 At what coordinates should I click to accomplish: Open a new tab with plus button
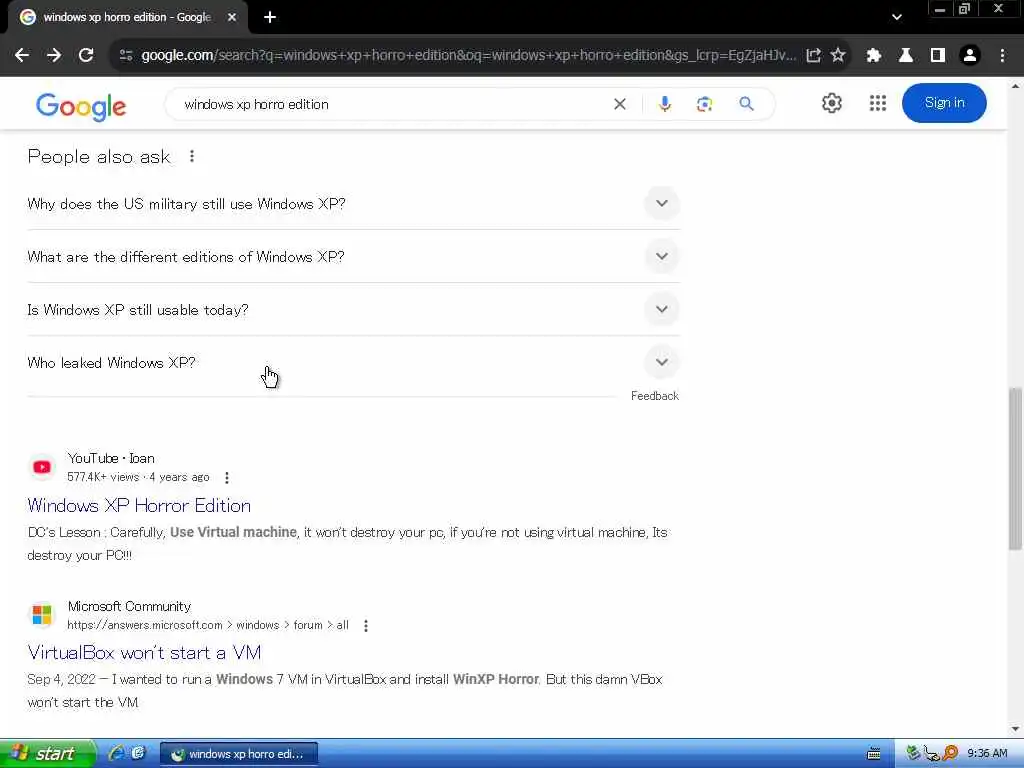(270, 18)
